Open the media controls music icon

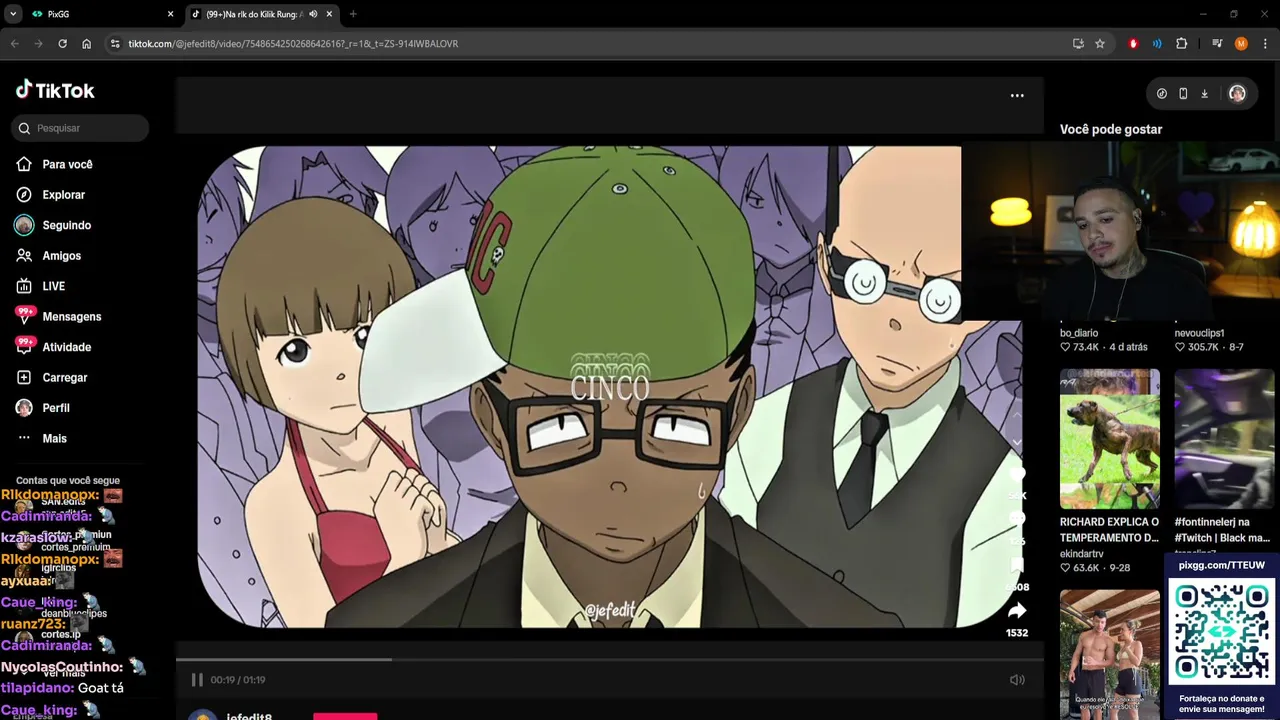coord(1217,44)
